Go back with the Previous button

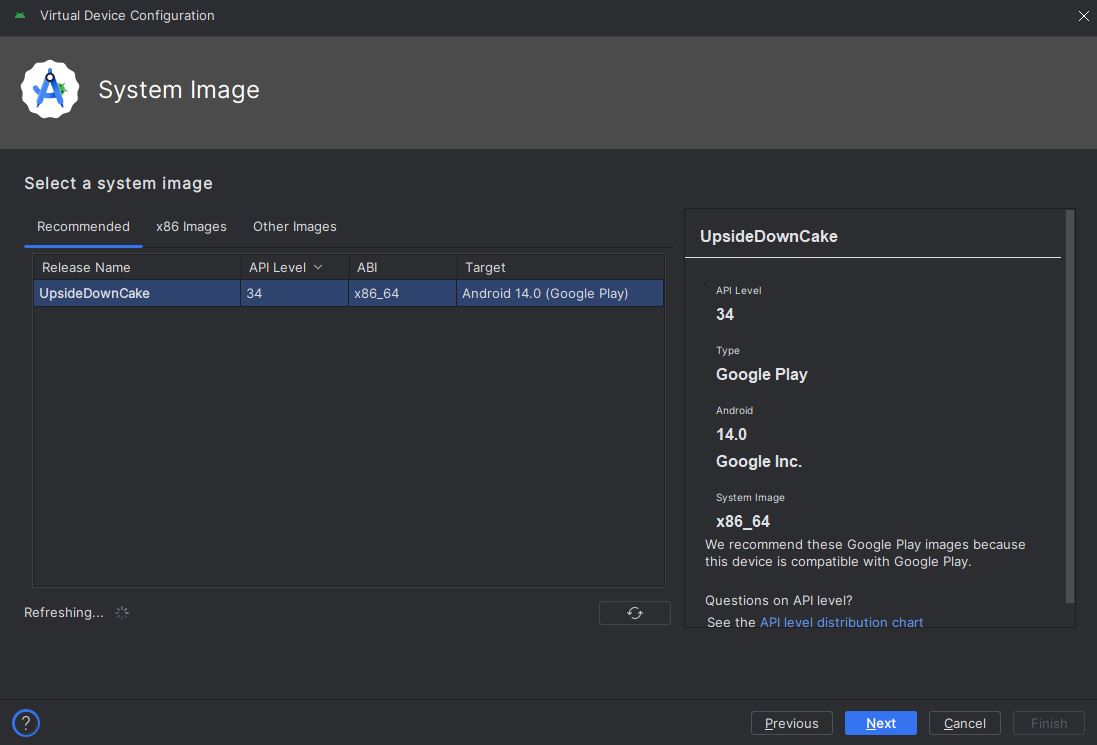[791, 722]
